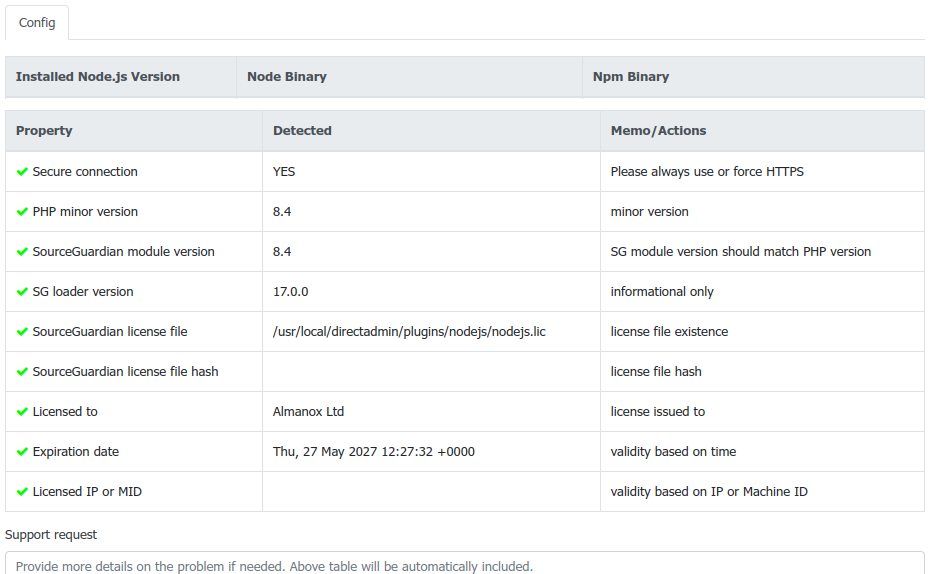The image size is (930, 574).
Task: Click the Npm Binary column header
Action: pos(753,77)
